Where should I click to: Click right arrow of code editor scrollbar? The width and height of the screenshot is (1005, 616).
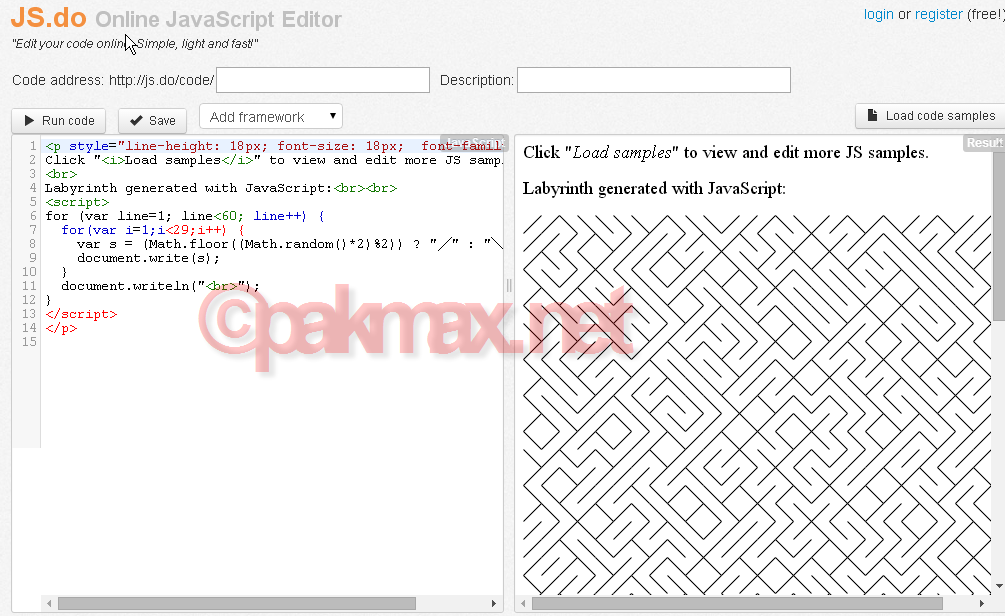(x=494, y=604)
